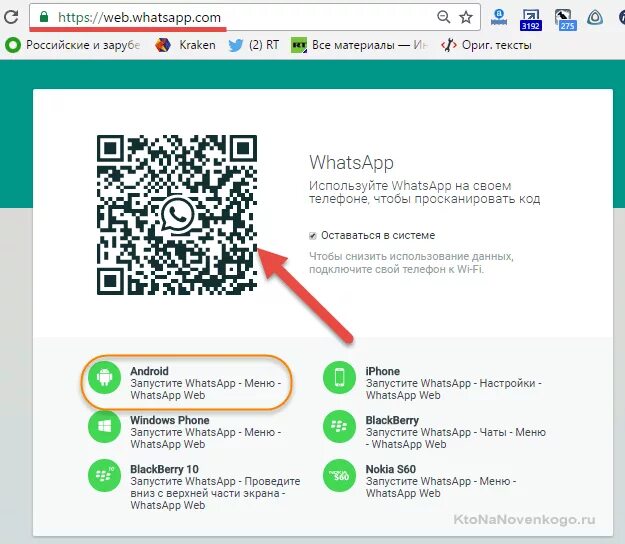This screenshot has height=544, width=625.
Task: Click the blue stamp-shaped extension icon
Action: point(499,17)
